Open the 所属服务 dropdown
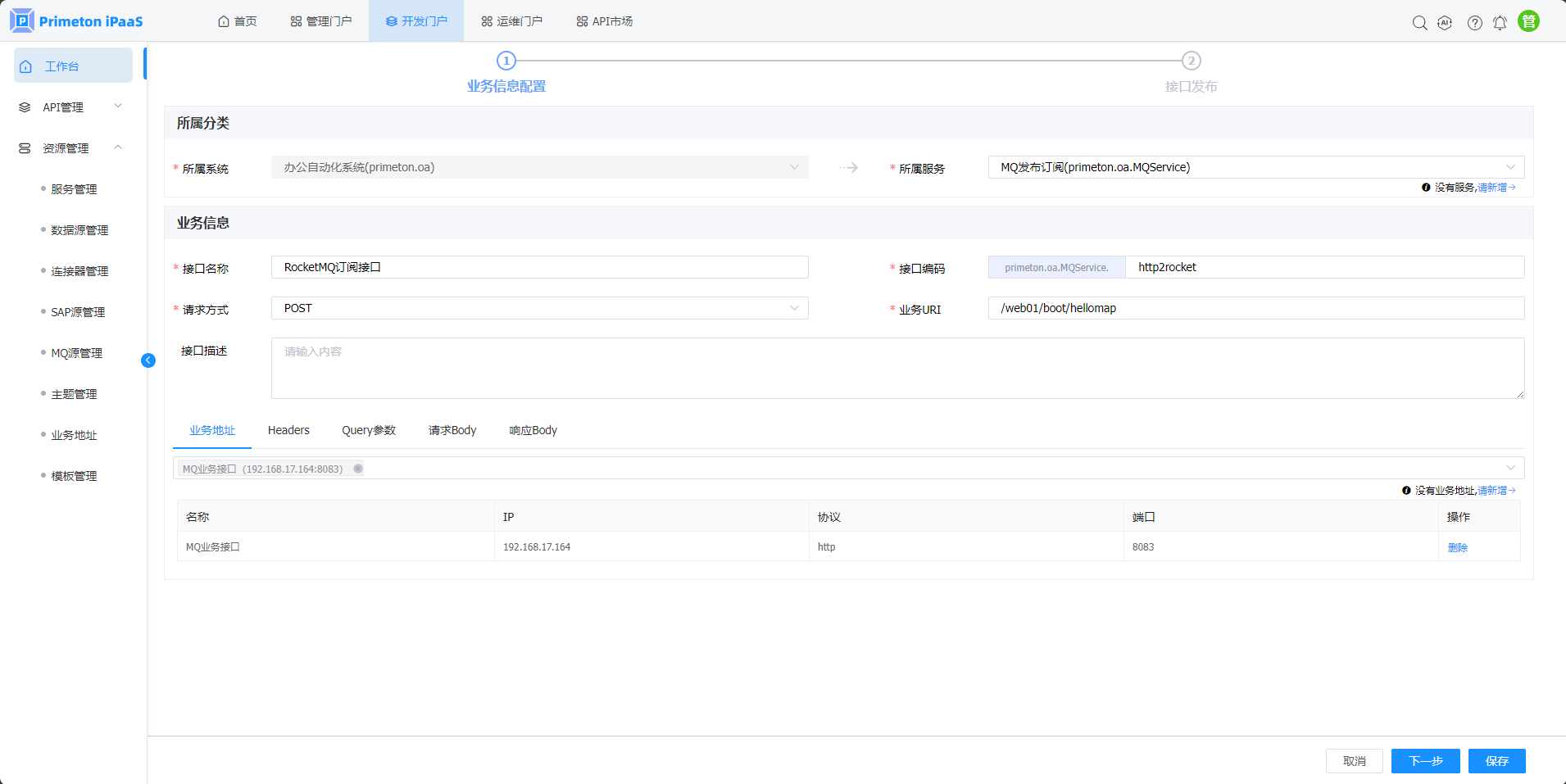This screenshot has width=1566, height=784. (x=1255, y=167)
